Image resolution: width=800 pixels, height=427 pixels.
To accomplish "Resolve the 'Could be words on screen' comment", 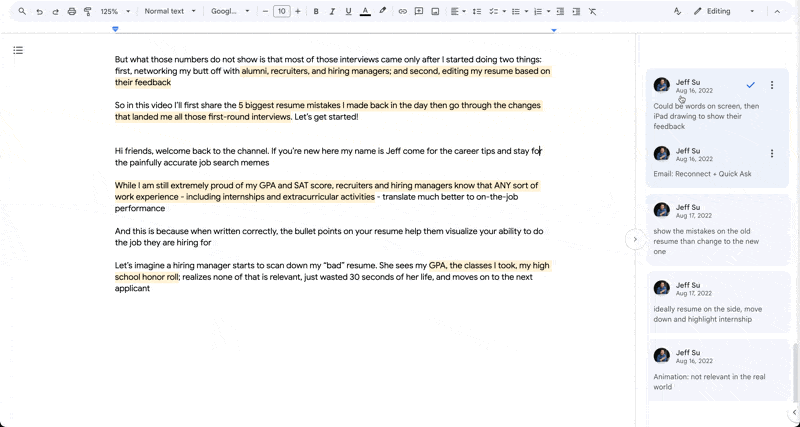I will tap(750, 85).
